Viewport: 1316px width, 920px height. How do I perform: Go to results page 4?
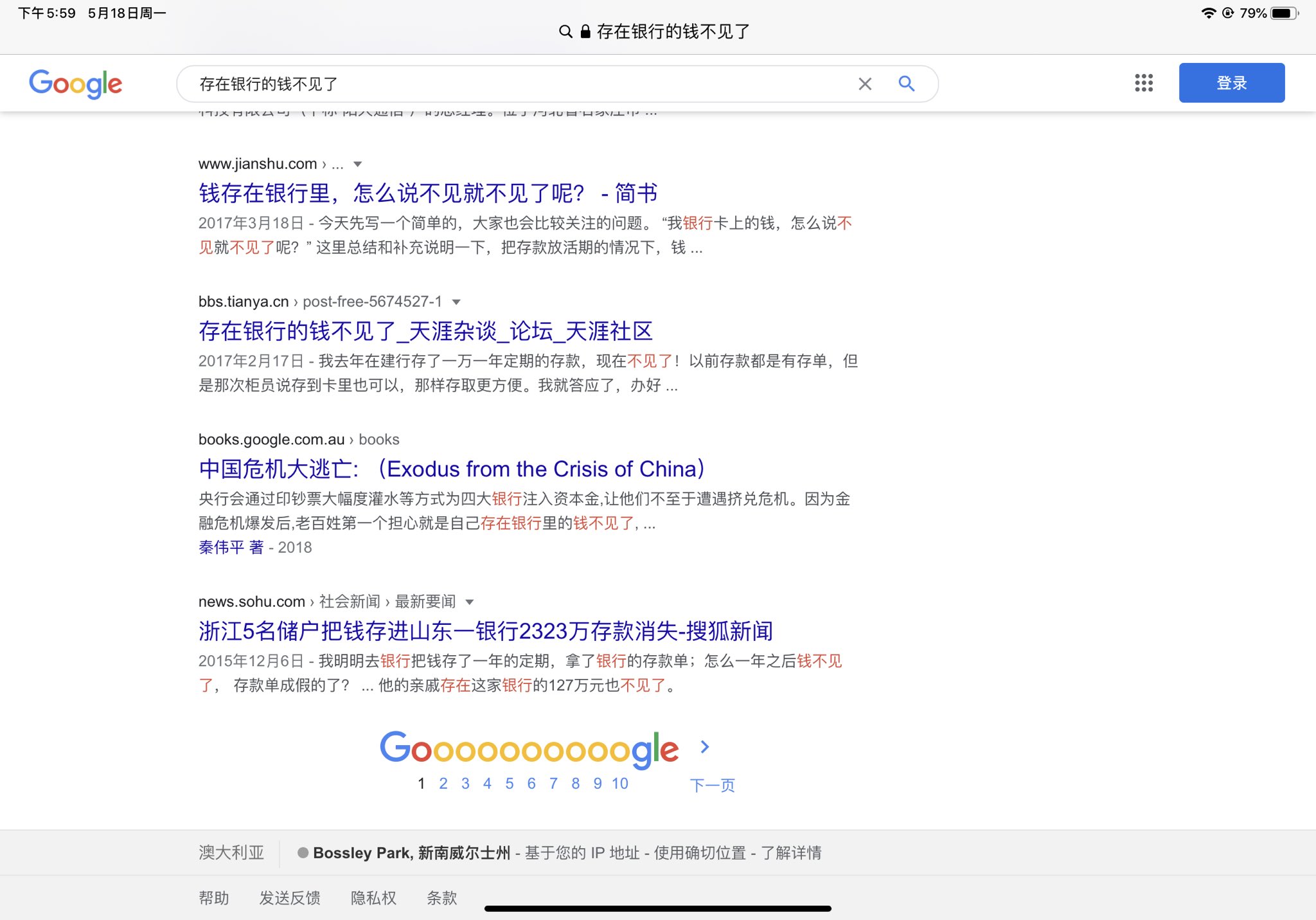(487, 783)
